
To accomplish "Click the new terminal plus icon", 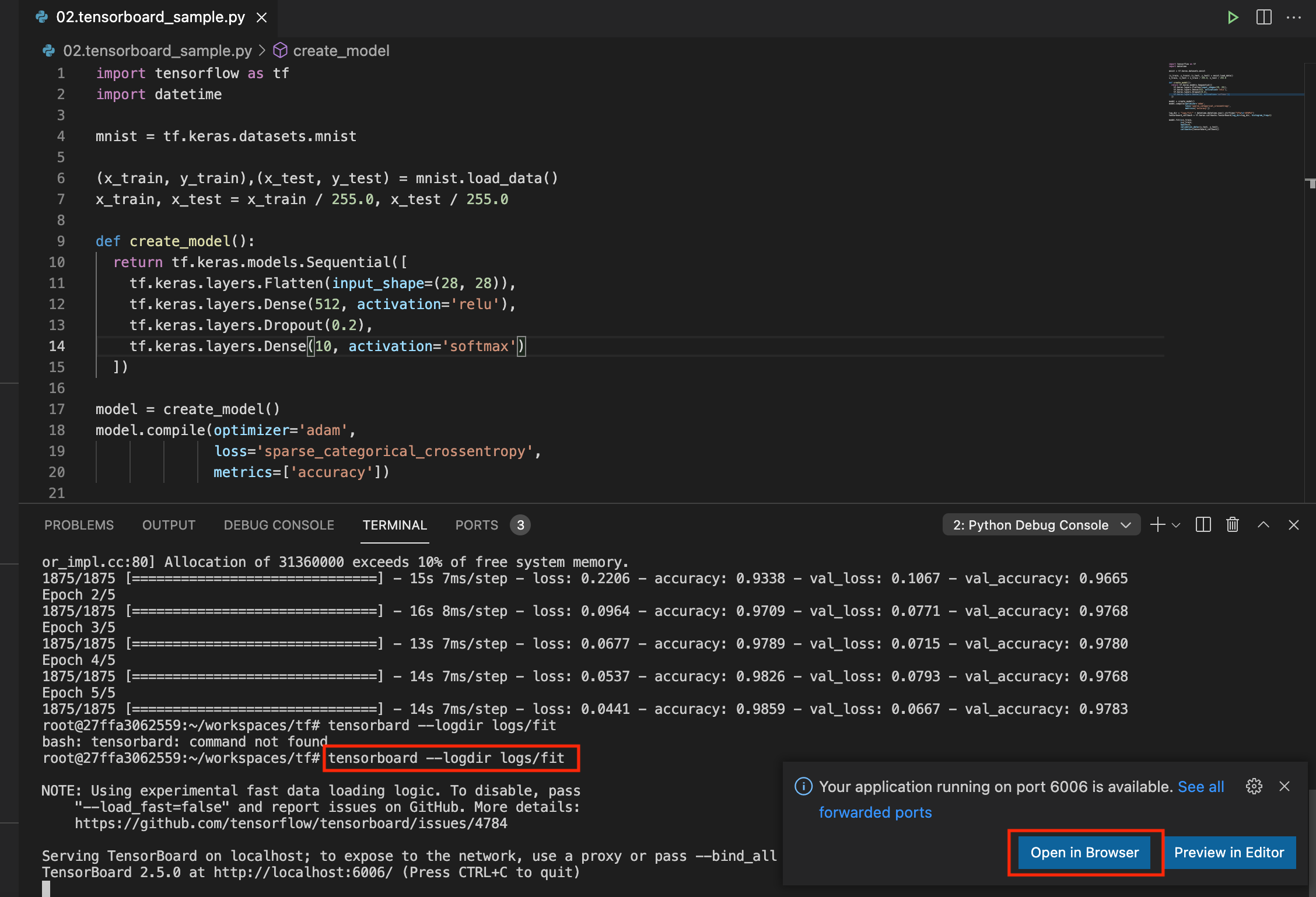I will (1157, 525).
